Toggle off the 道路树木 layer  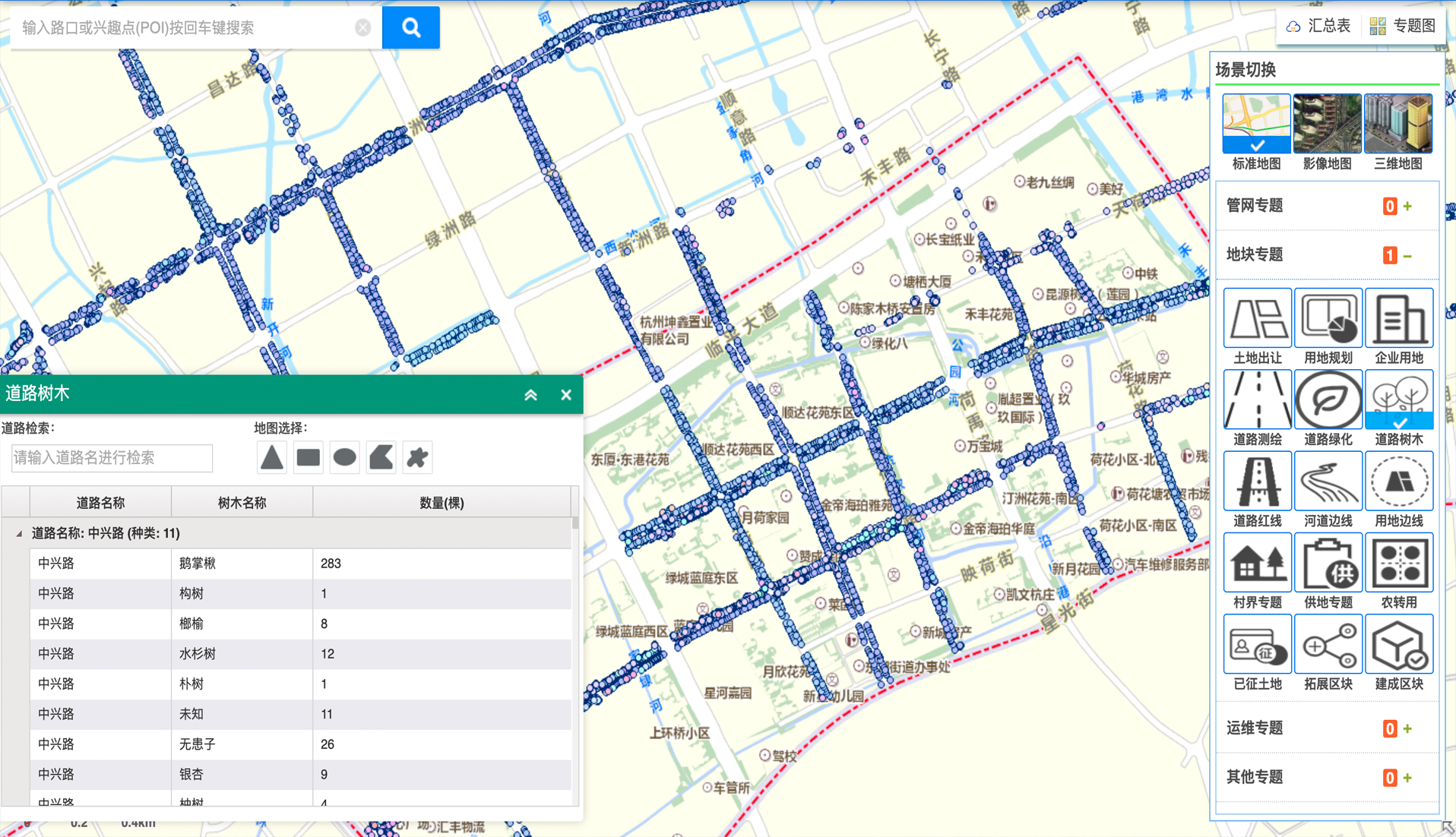(1398, 400)
